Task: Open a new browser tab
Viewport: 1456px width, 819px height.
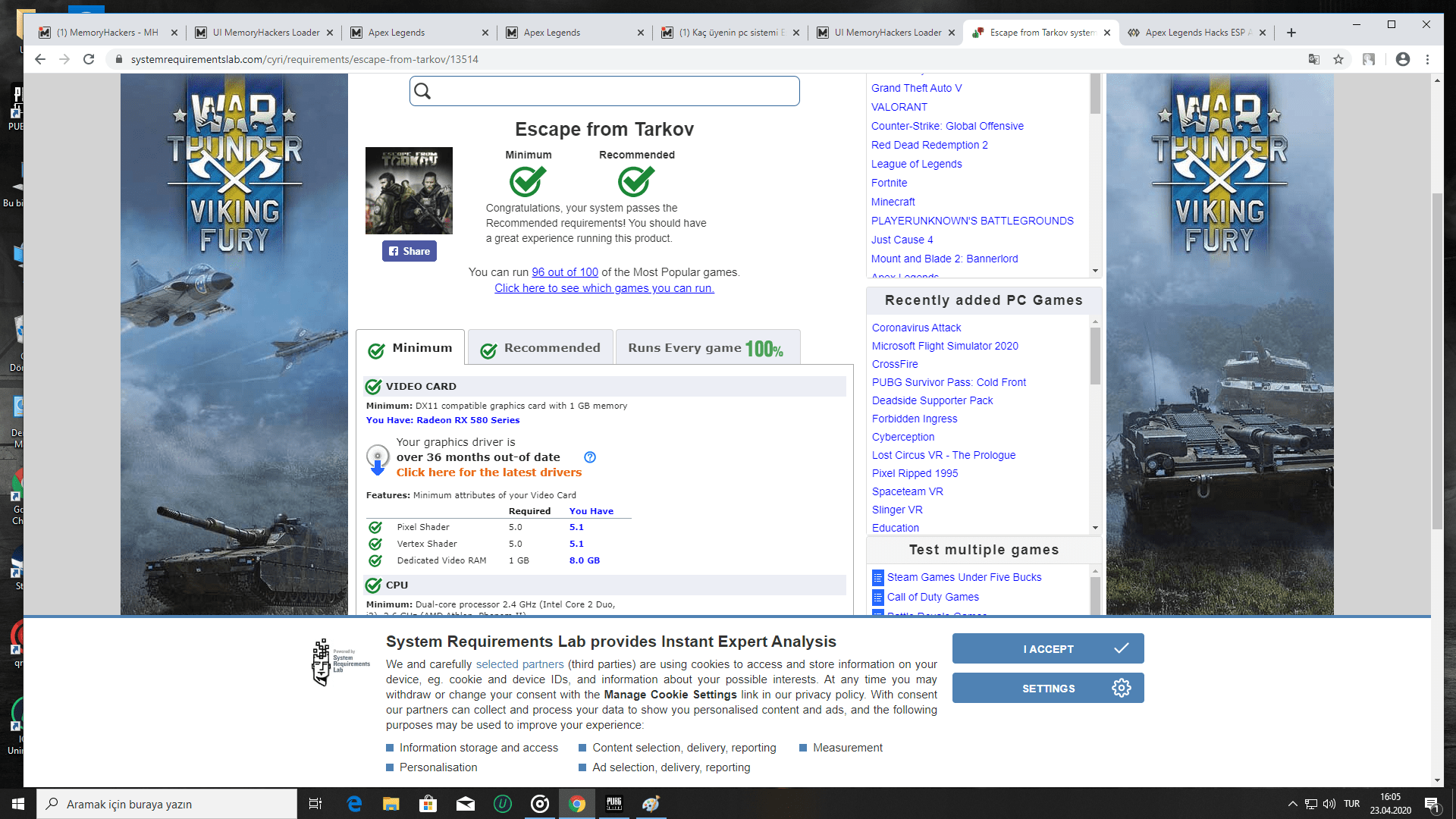Action: tap(1291, 33)
